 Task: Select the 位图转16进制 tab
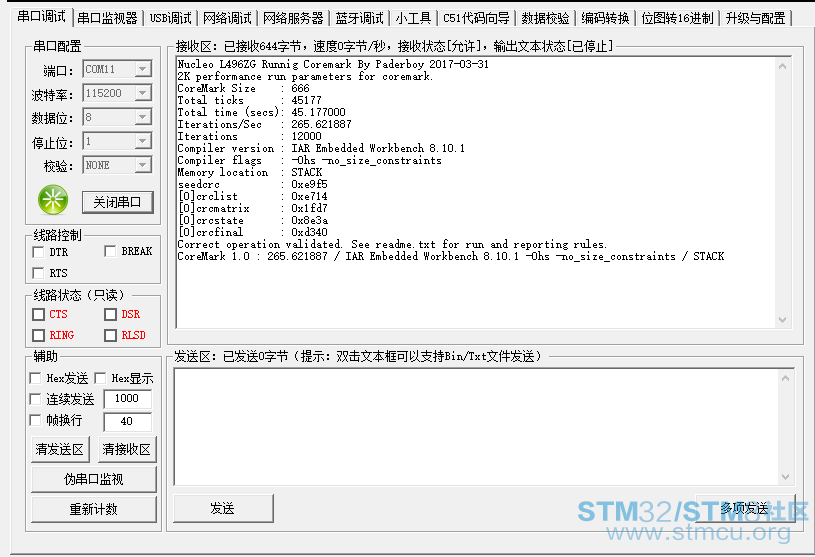(677, 19)
